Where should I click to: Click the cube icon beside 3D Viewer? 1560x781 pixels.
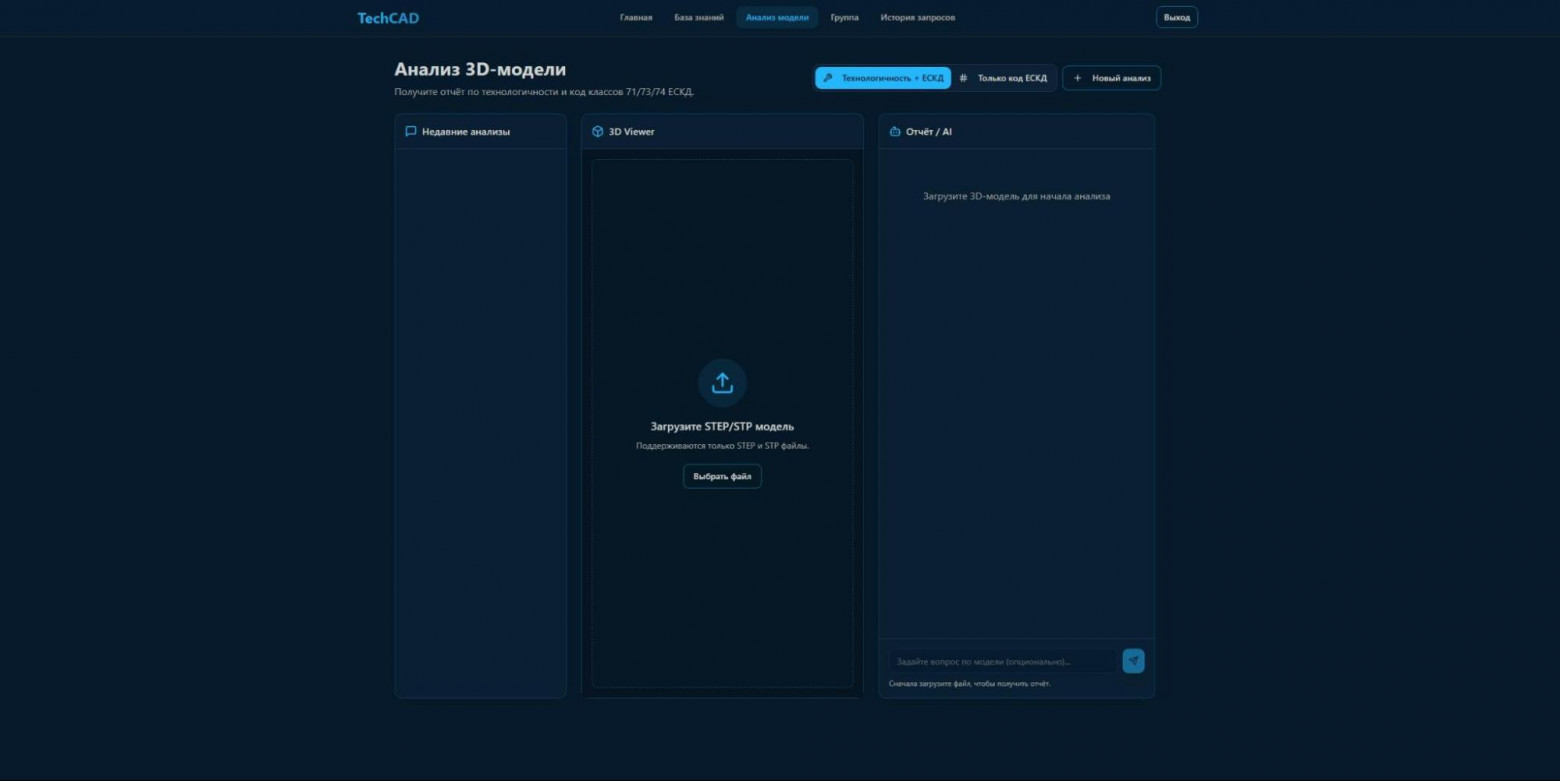(598, 131)
